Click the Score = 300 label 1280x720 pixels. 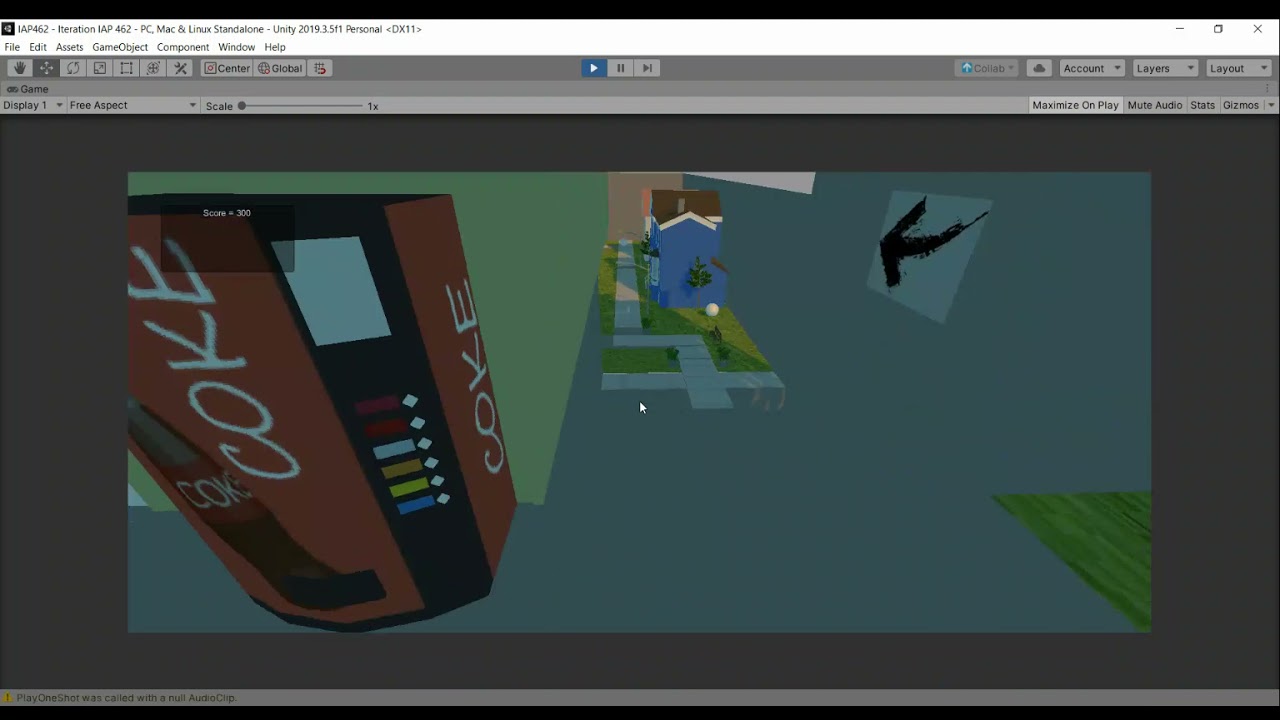[x=227, y=213]
